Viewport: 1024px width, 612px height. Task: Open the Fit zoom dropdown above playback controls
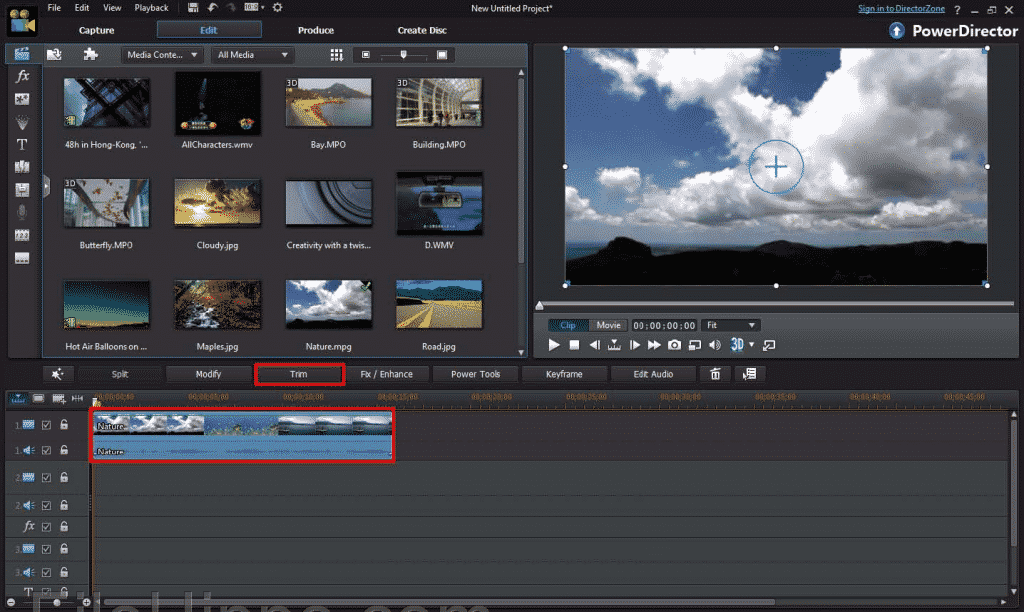point(730,324)
